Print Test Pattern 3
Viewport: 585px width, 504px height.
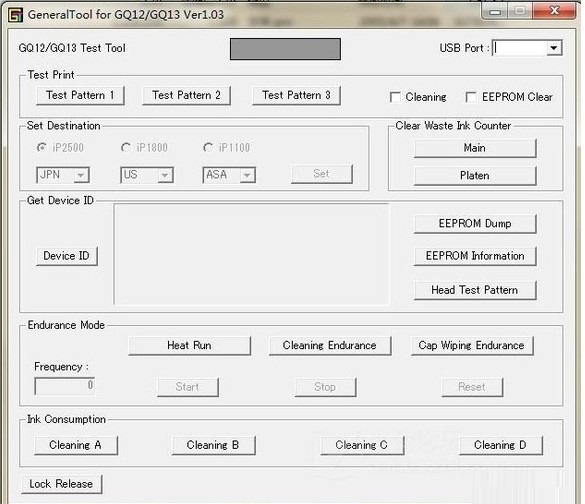pos(296,96)
